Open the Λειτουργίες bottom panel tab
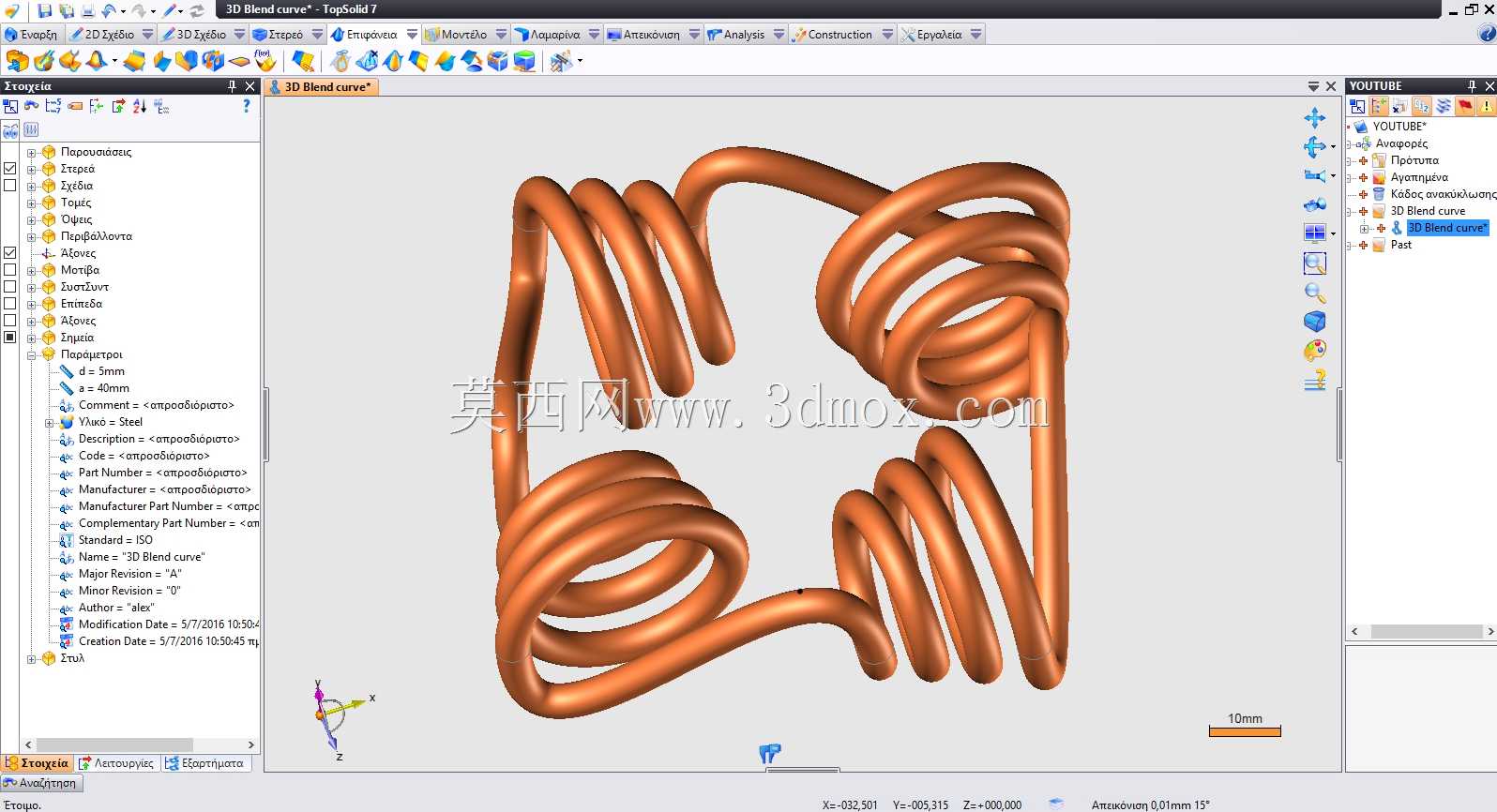Screen dimensions: 1497x812 coord(117,763)
